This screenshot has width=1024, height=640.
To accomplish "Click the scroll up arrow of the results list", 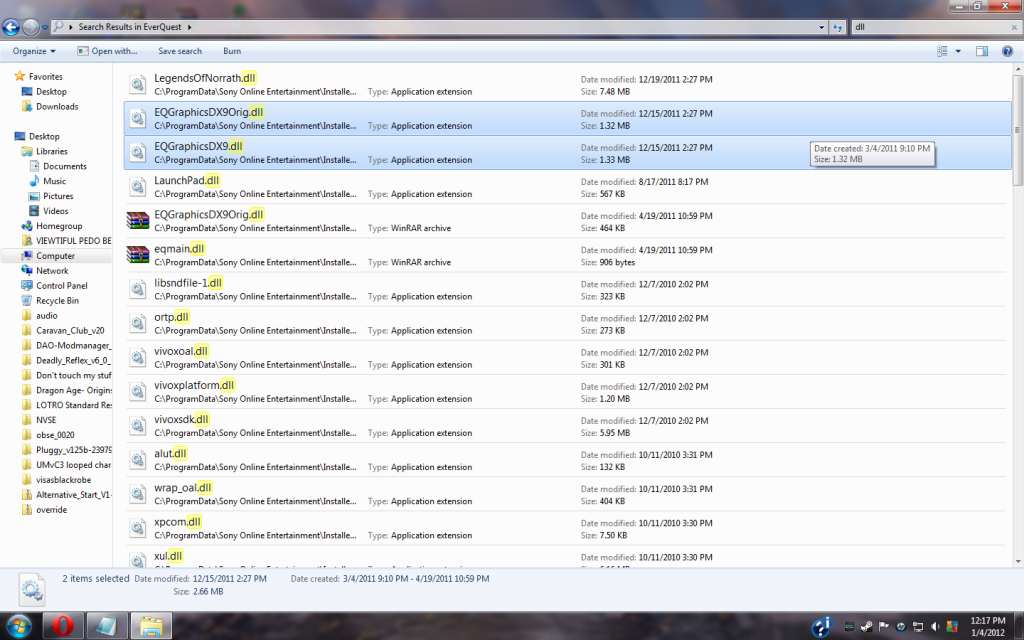I will tap(1017, 69).
